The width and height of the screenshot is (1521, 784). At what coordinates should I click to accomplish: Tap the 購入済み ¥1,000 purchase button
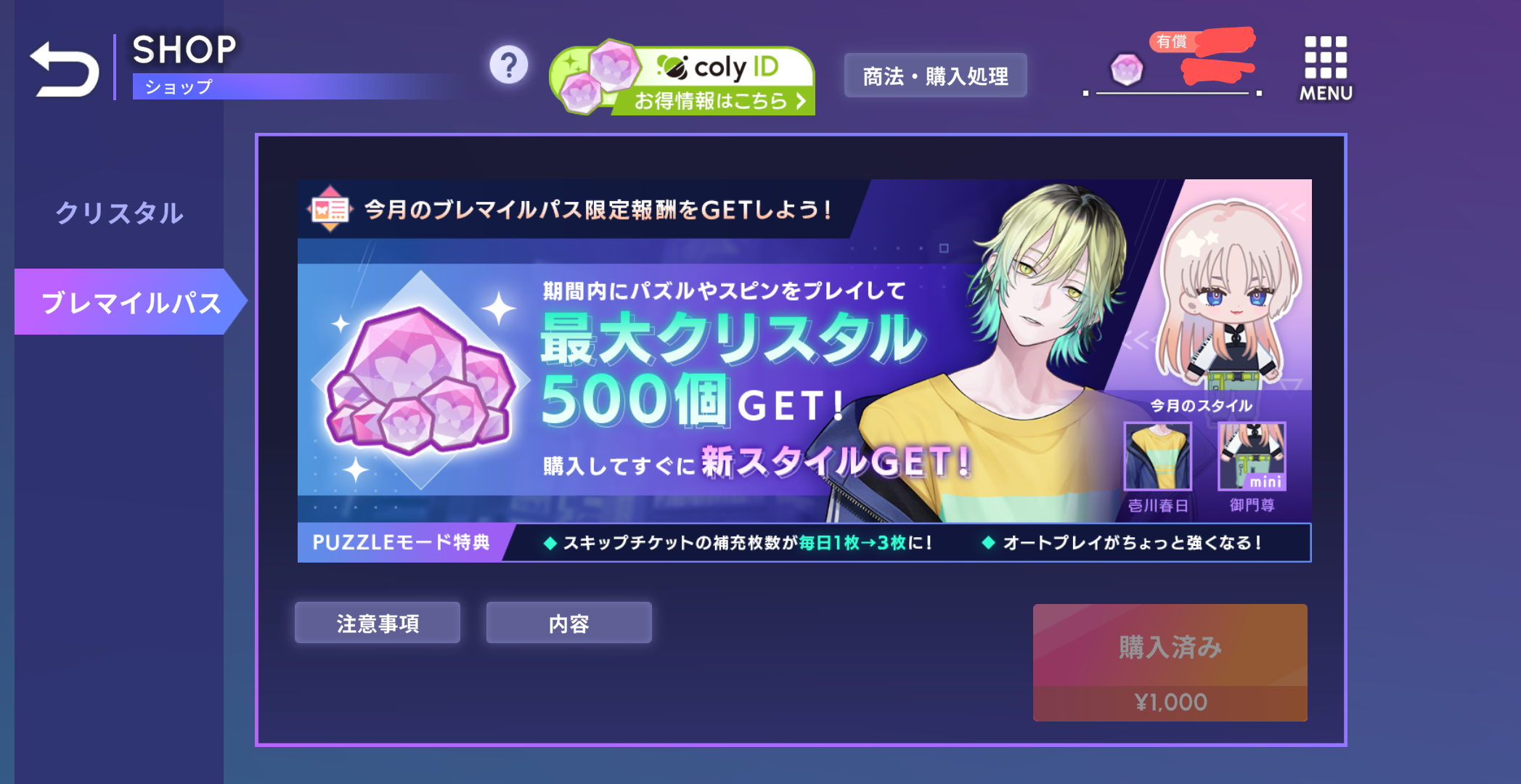pos(1170,662)
